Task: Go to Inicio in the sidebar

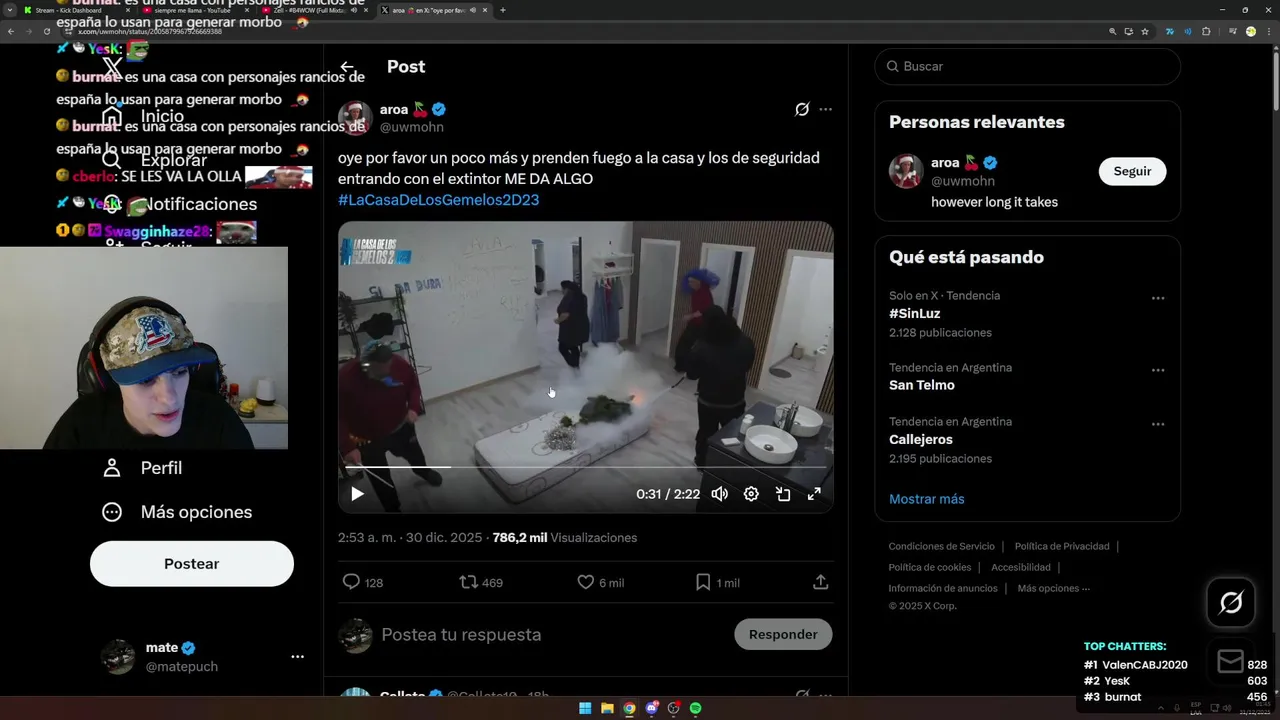Action: click(143, 116)
